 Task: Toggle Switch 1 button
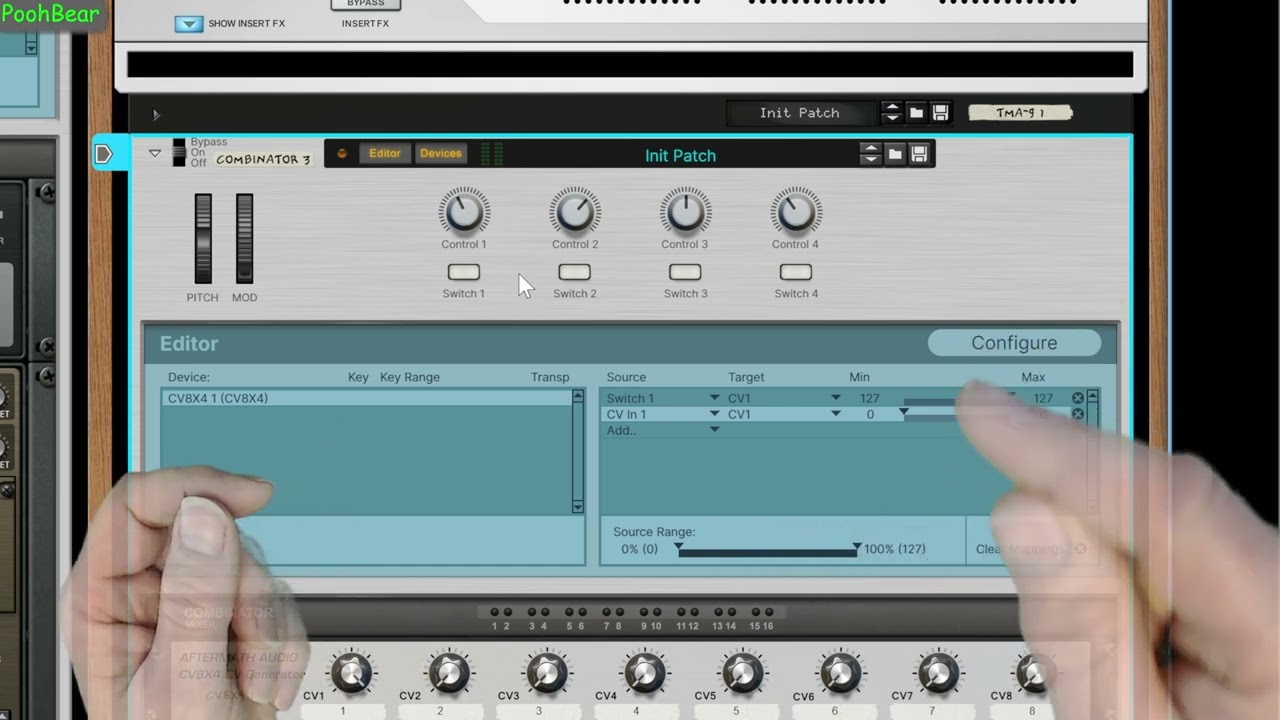[x=463, y=272]
